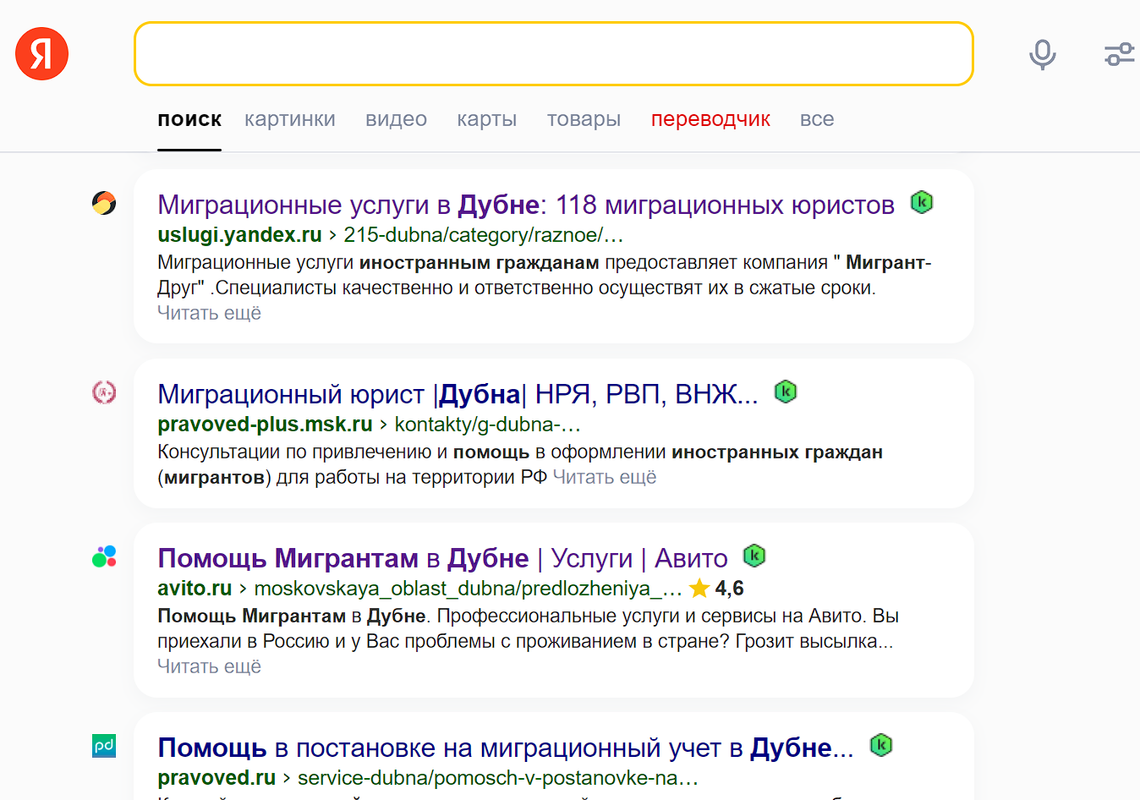Screen dimensions: 1140x800
Task: Click the Yandex logo icon
Action: pos(41,54)
